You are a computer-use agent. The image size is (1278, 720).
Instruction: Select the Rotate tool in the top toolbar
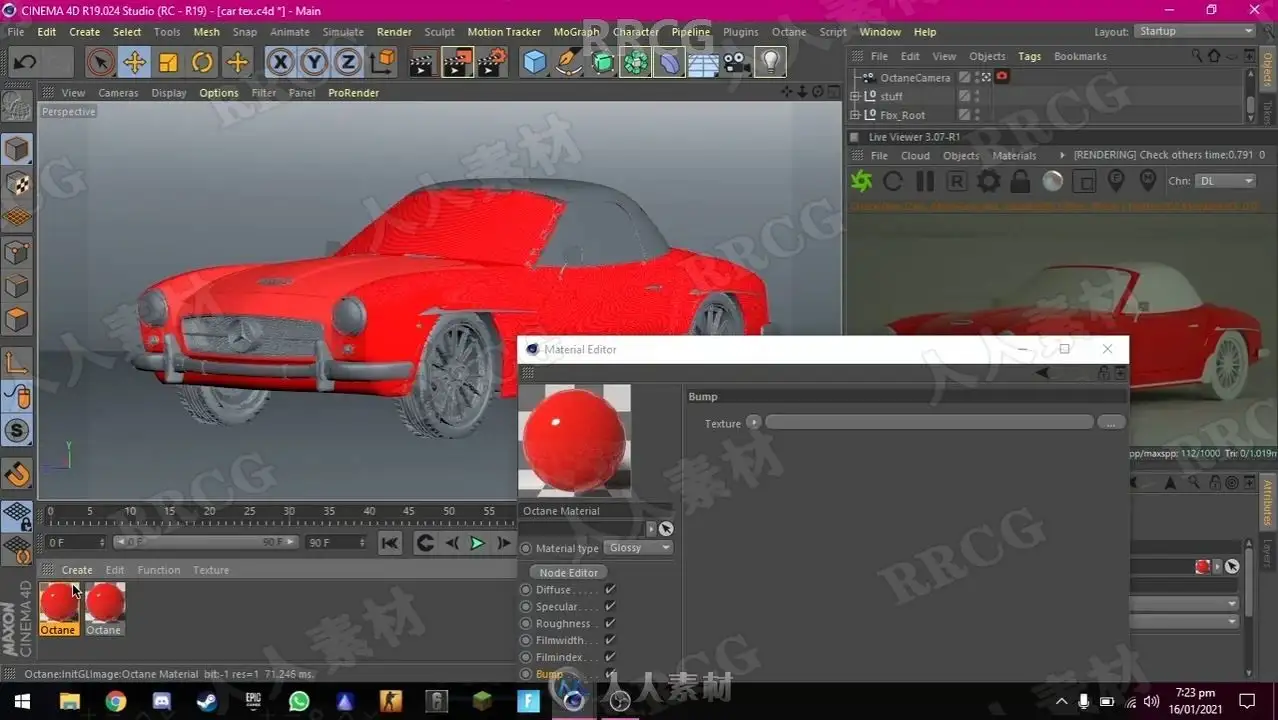pyautogui.click(x=202, y=63)
